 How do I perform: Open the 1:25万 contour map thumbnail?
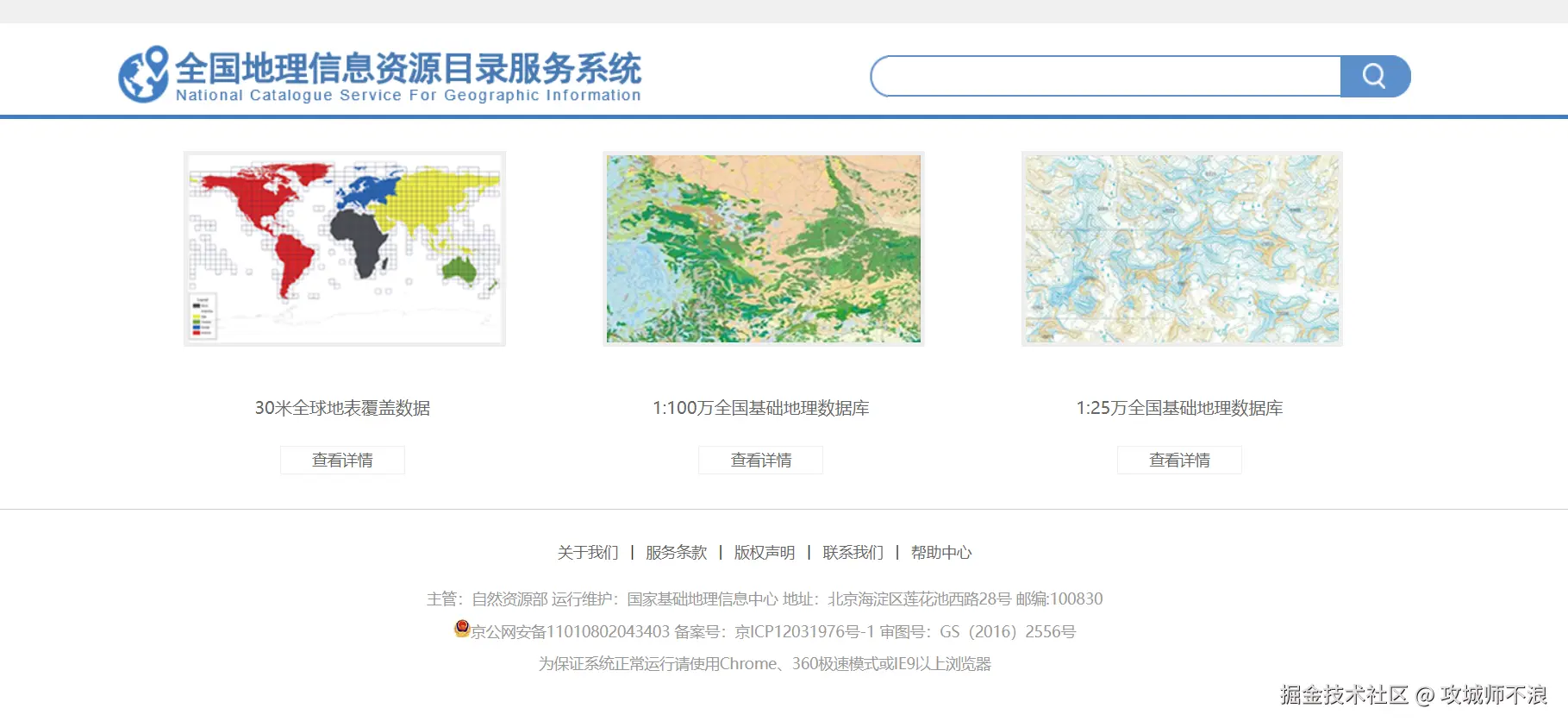(x=1182, y=248)
